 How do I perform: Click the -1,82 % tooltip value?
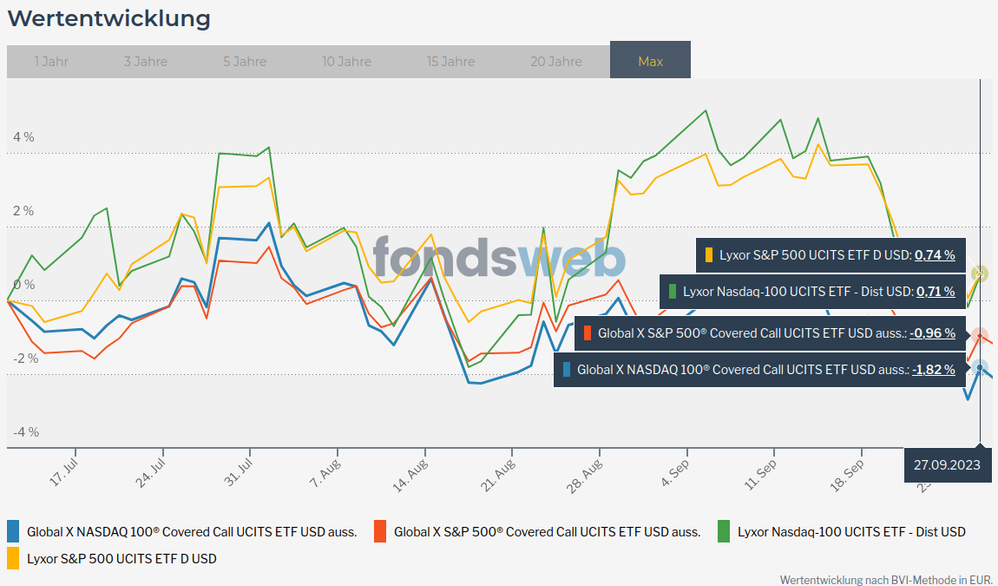tap(933, 369)
